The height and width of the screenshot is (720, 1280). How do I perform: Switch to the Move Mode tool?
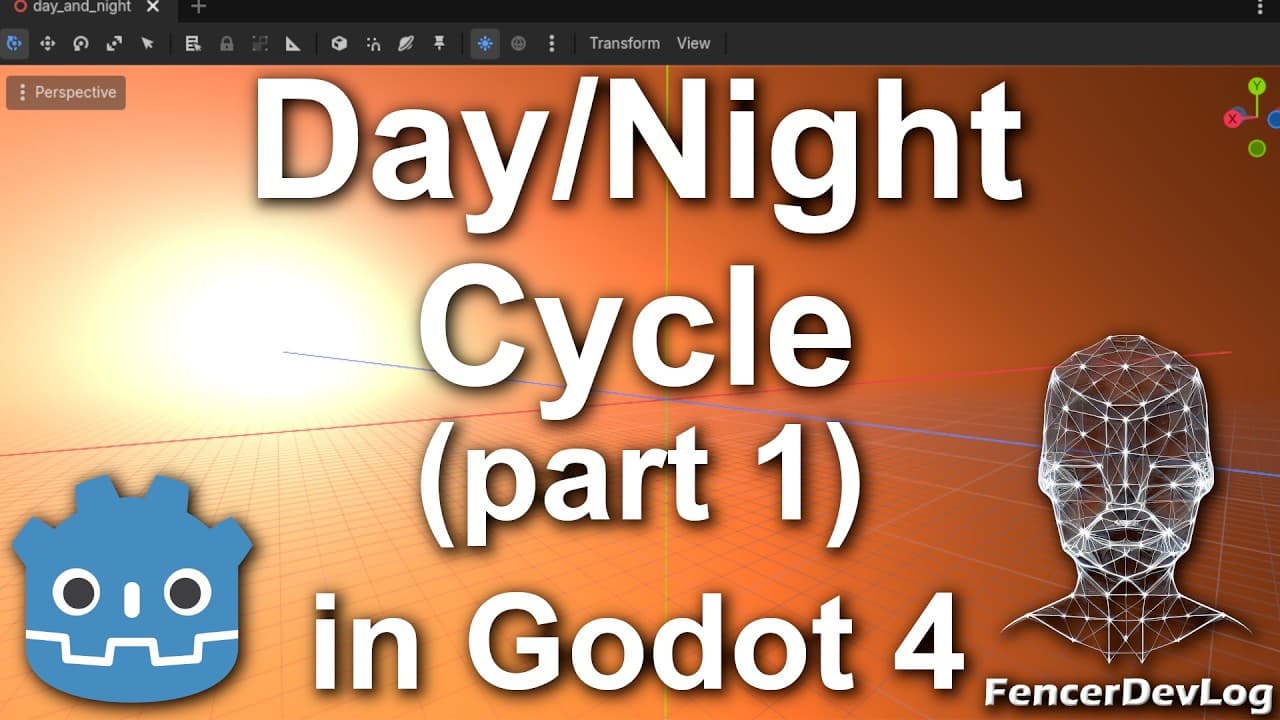click(47, 44)
